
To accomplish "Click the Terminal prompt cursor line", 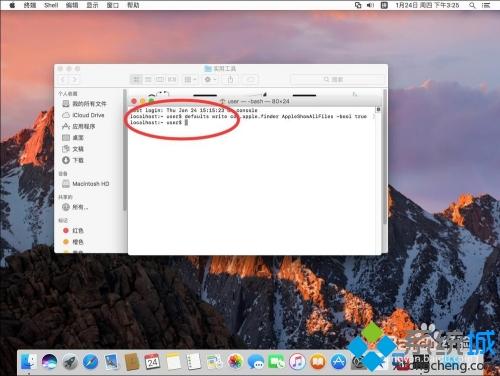I will click(159, 123).
